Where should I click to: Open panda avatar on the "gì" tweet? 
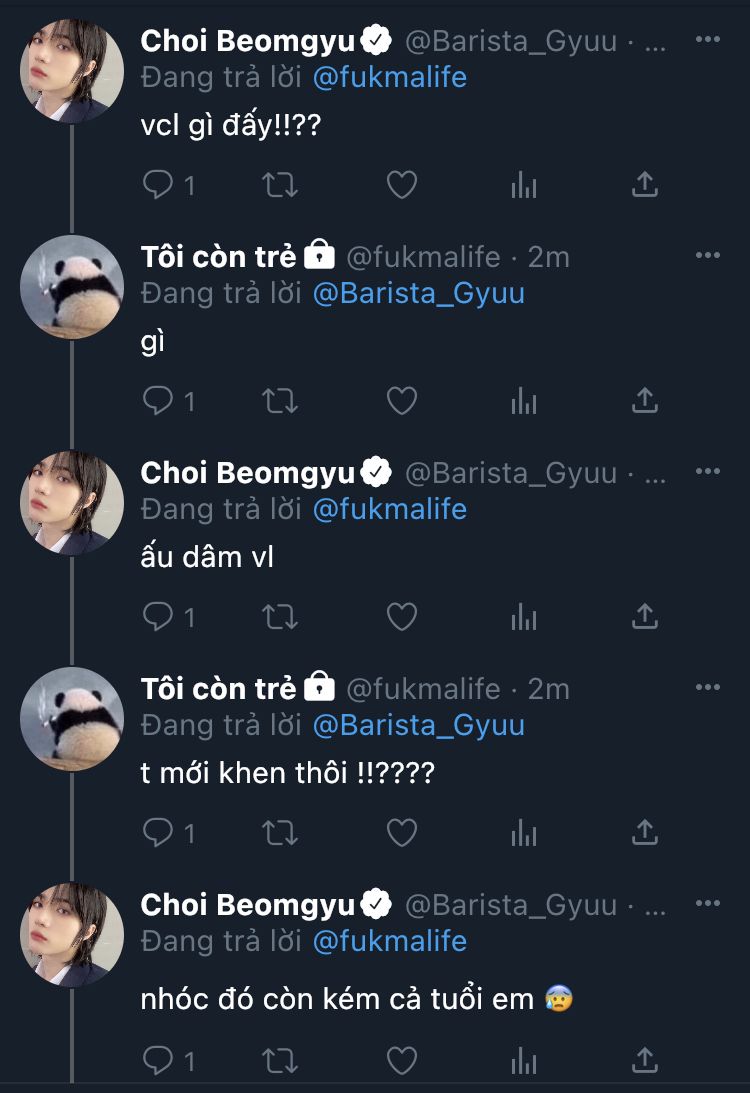tap(72, 287)
